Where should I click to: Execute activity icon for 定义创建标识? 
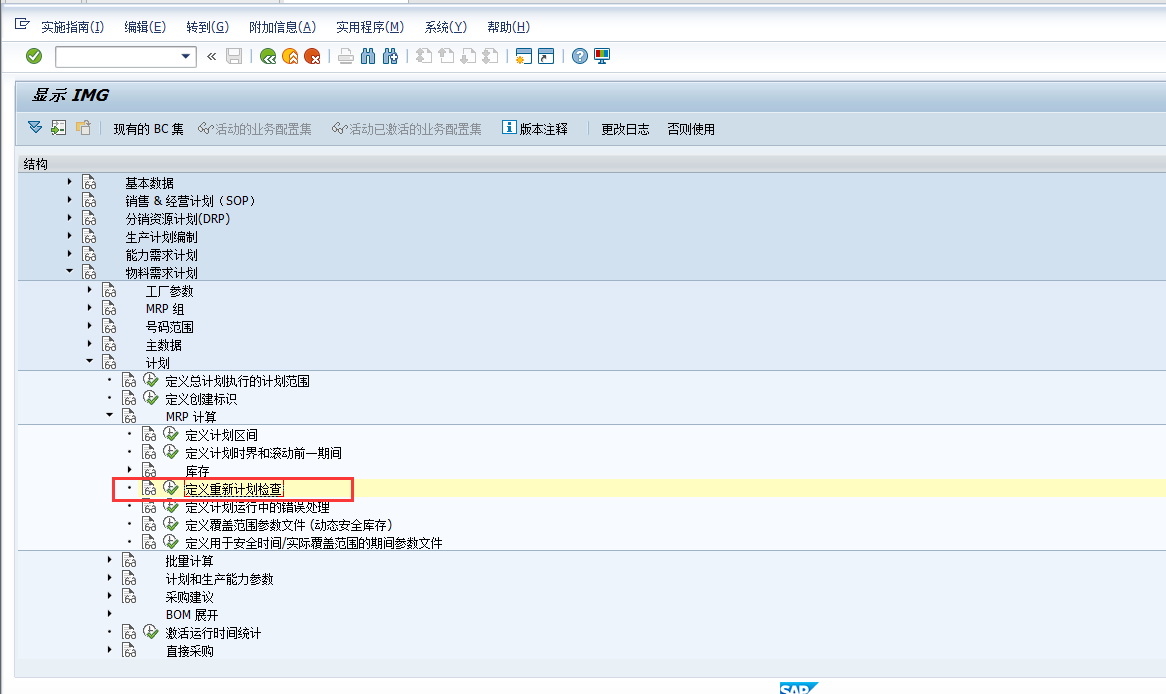(x=151, y=398)
